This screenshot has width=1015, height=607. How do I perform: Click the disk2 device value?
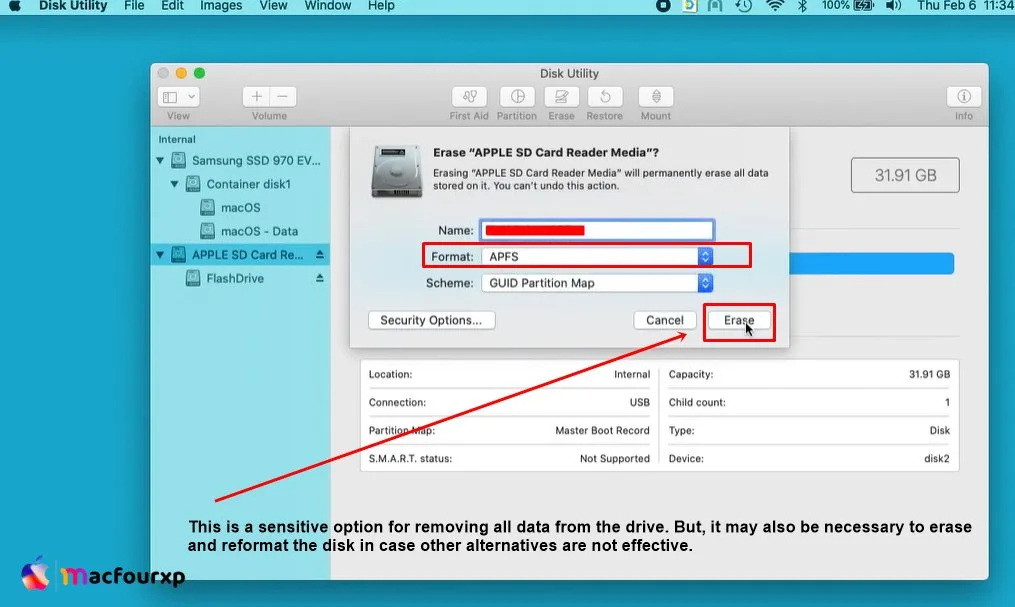pyautogui.click(x=937, y=458)
